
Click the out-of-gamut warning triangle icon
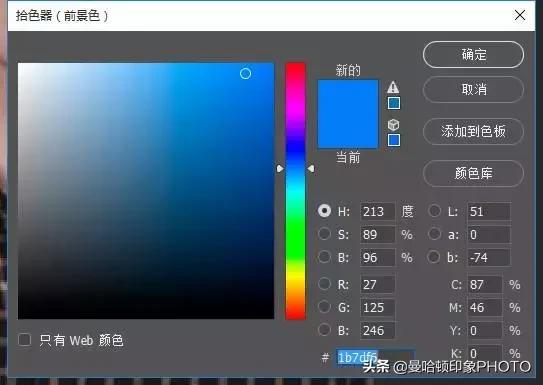393,87
